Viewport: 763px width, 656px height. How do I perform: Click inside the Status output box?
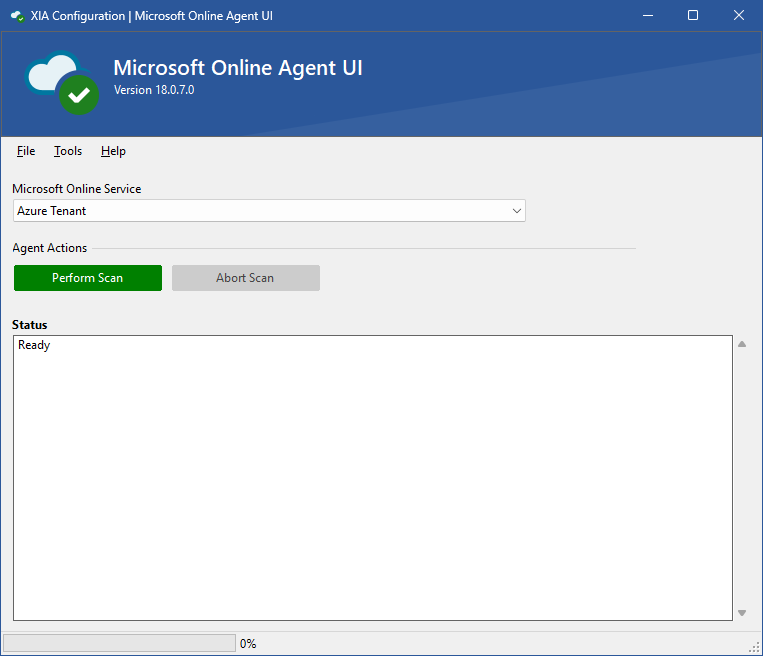(x=372, y=480)
